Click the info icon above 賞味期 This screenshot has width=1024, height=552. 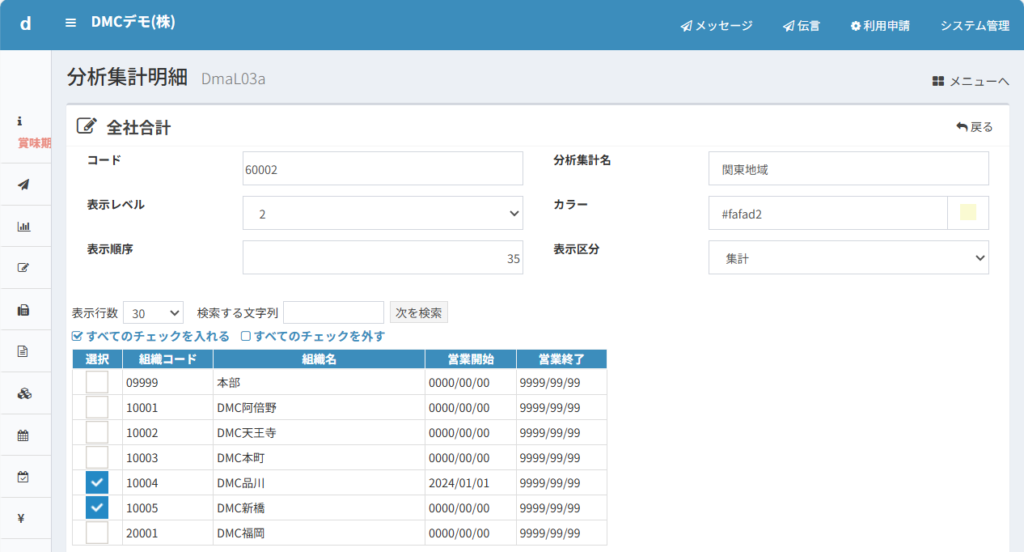[20, 120]
